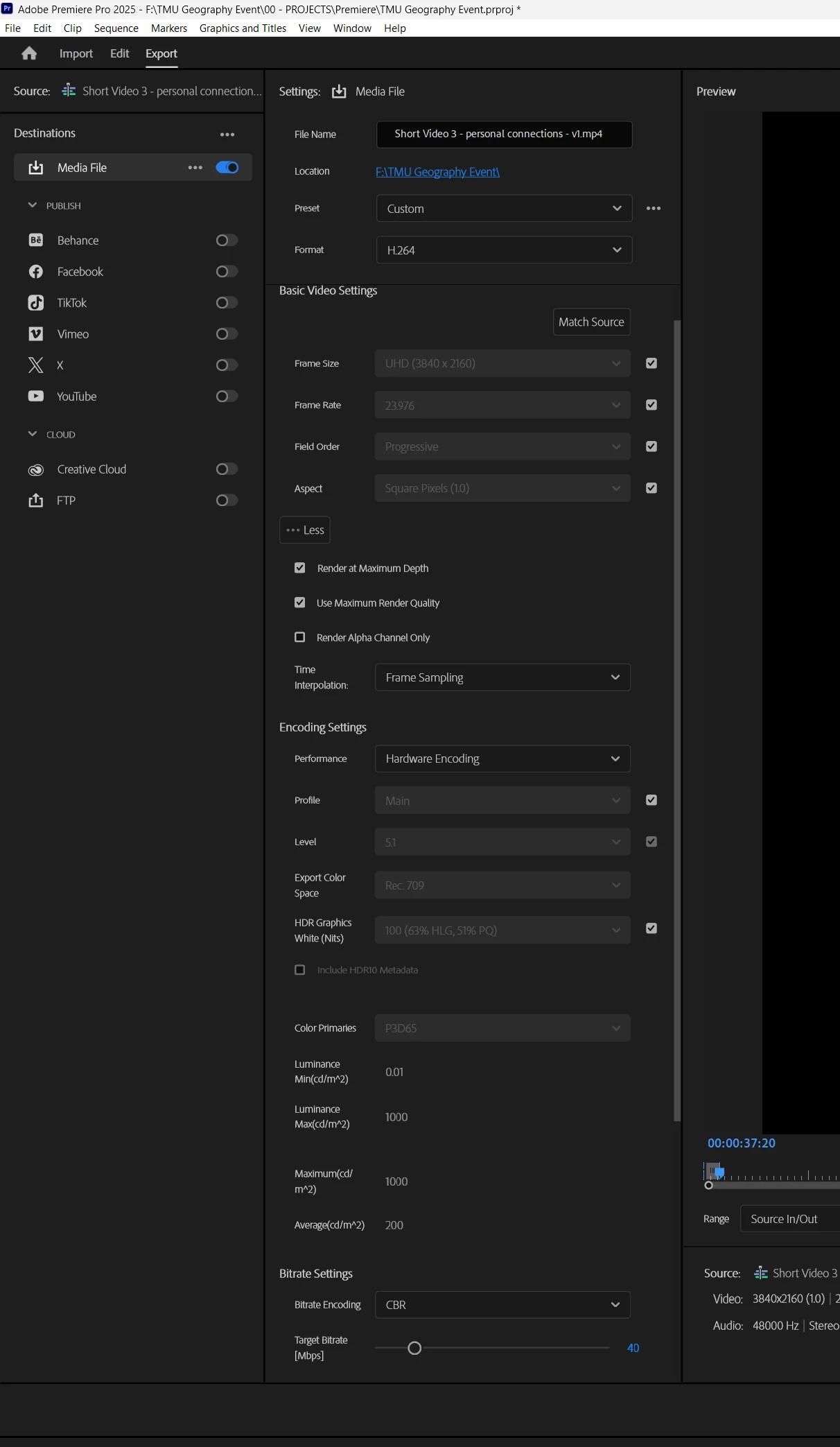Open Media File row more options
Image resolution: width=840 pixels, height=1447 pixels.
pyautogui.click(x=195, y=167)
